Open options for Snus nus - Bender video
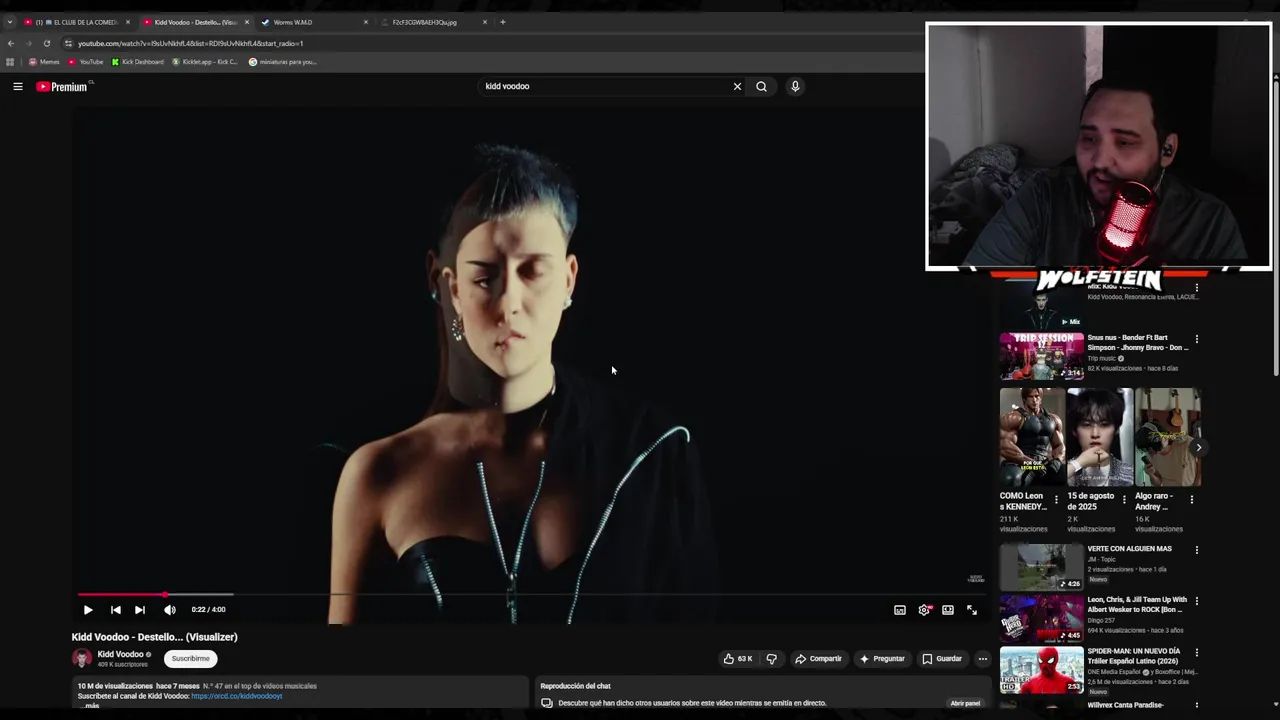Viewport: 1280px width, 720px height. pyautogui.click(x=1197, y=339)
